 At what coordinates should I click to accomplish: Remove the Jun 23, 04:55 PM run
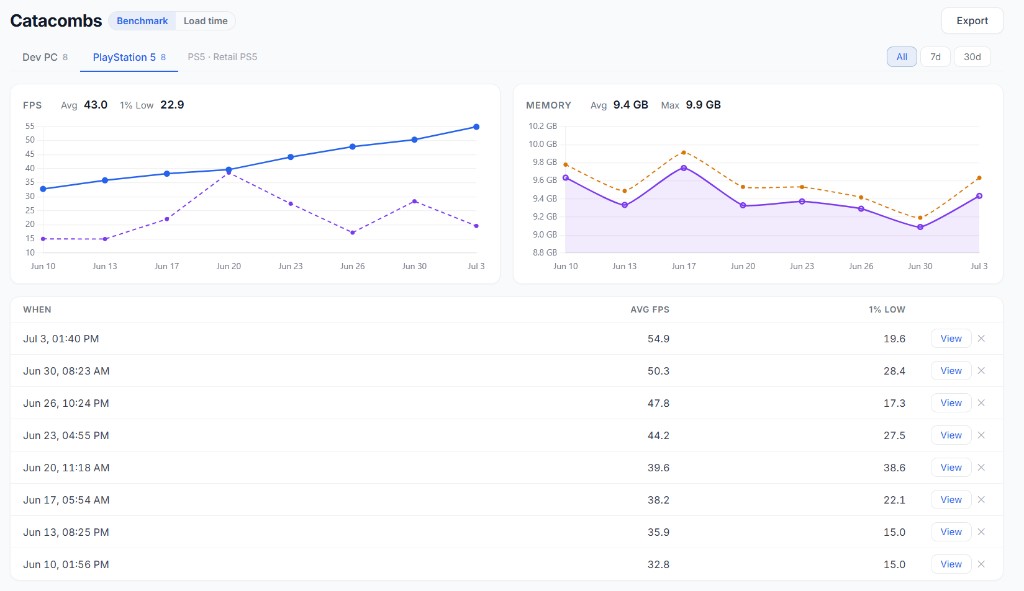[x=981, y=435]
